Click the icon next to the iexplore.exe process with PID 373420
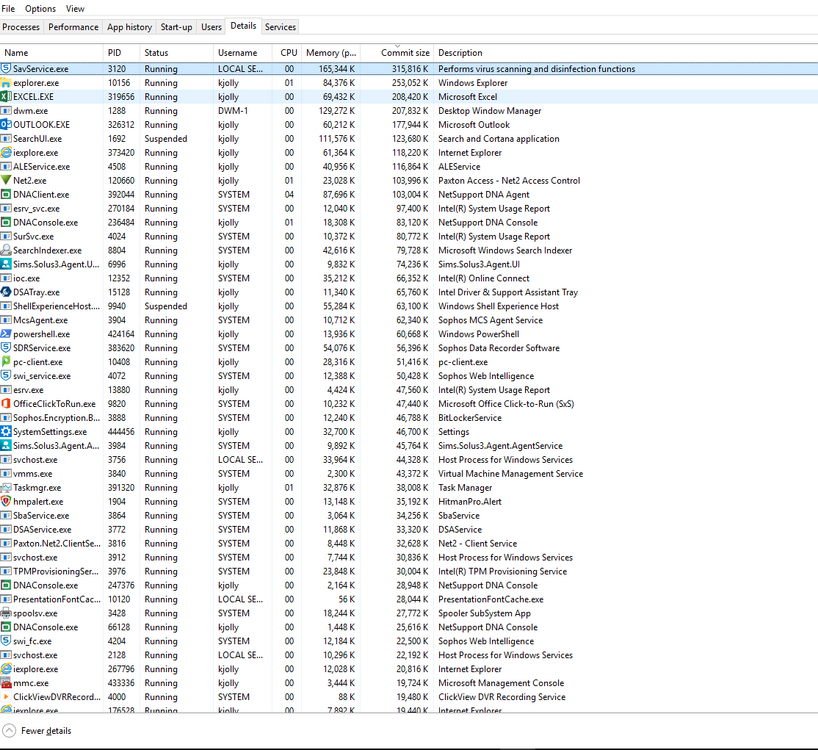818x750 pixels. tap(6, 153)
